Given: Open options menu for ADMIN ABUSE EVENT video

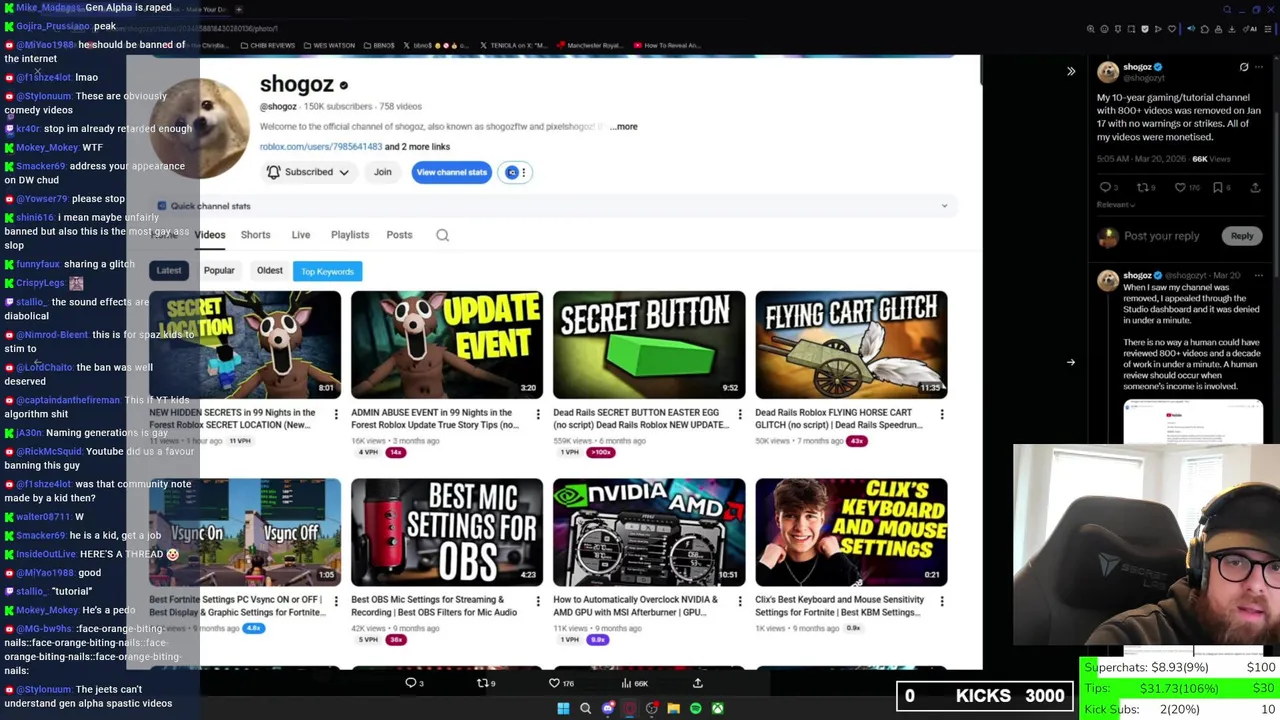Looking at the screenshot, I should 538,414.
